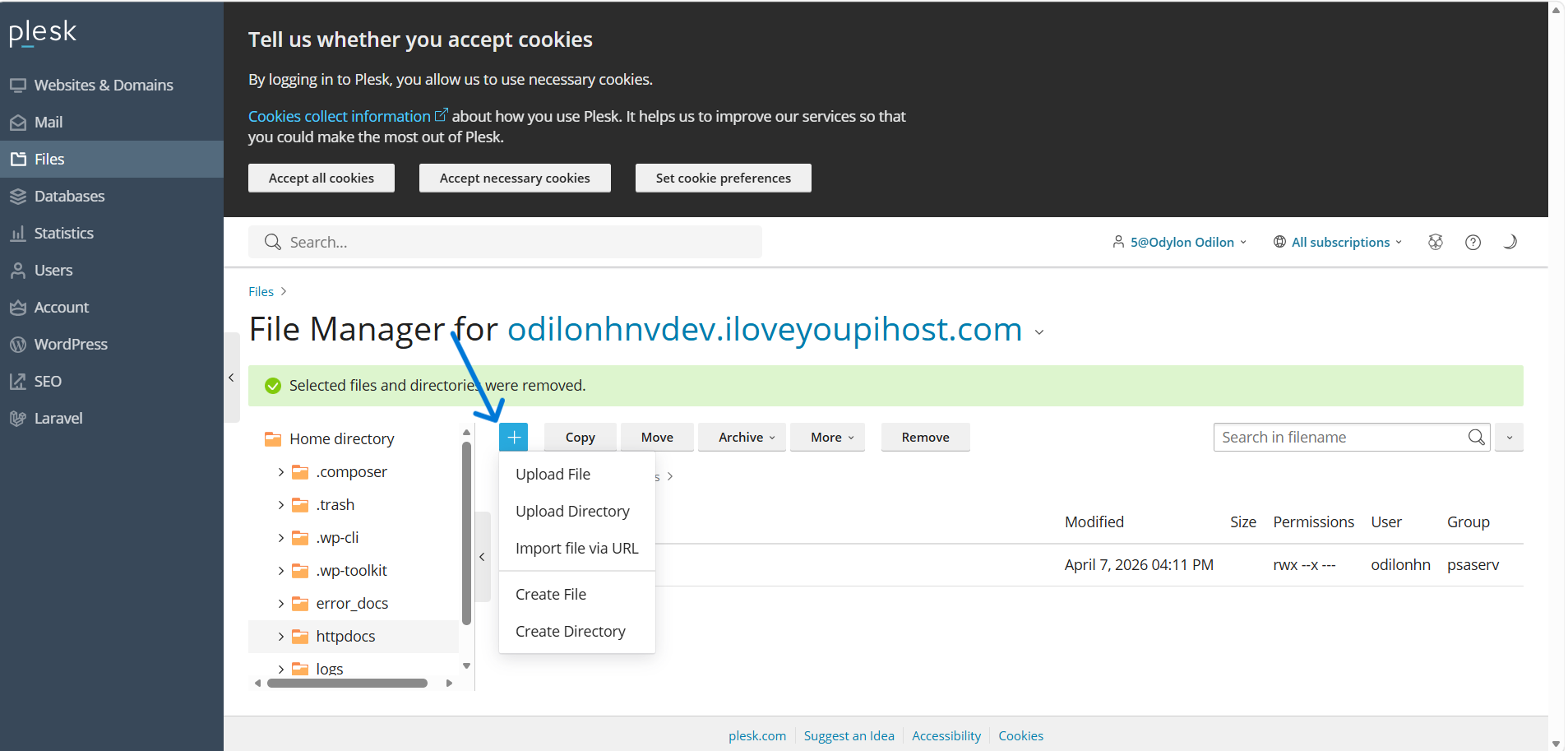Expand the httpdocs folder

281,637
